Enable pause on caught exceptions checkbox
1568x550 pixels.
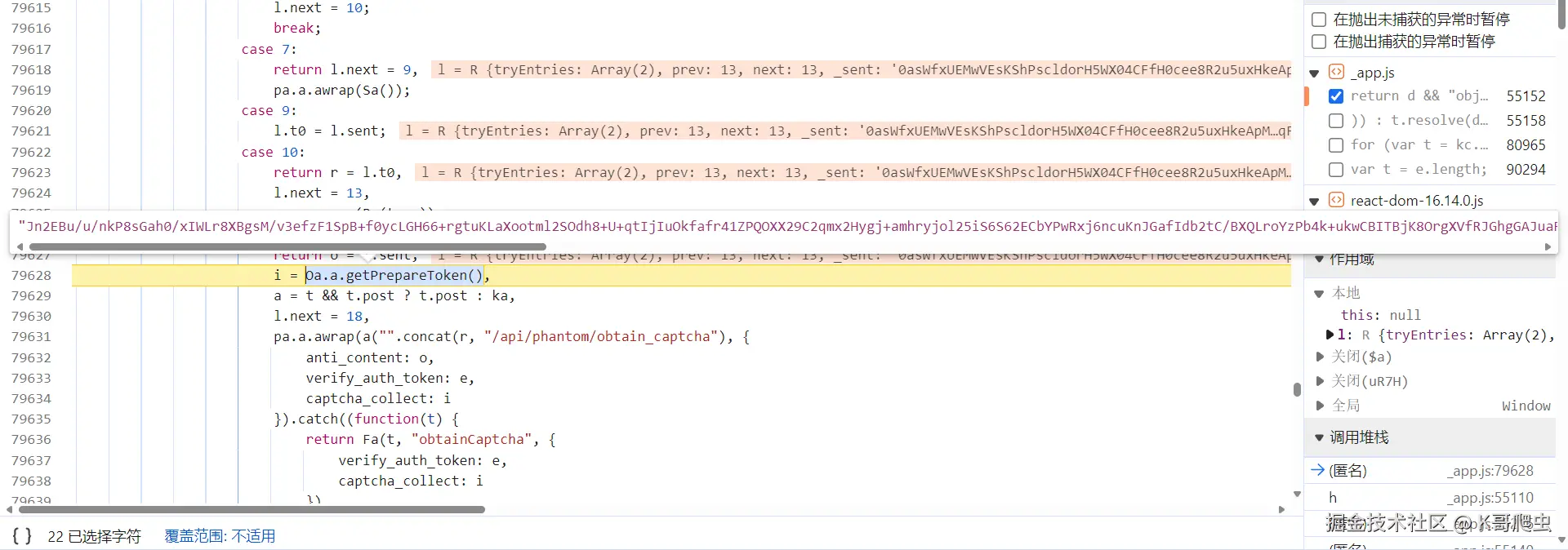point(1319,41)
